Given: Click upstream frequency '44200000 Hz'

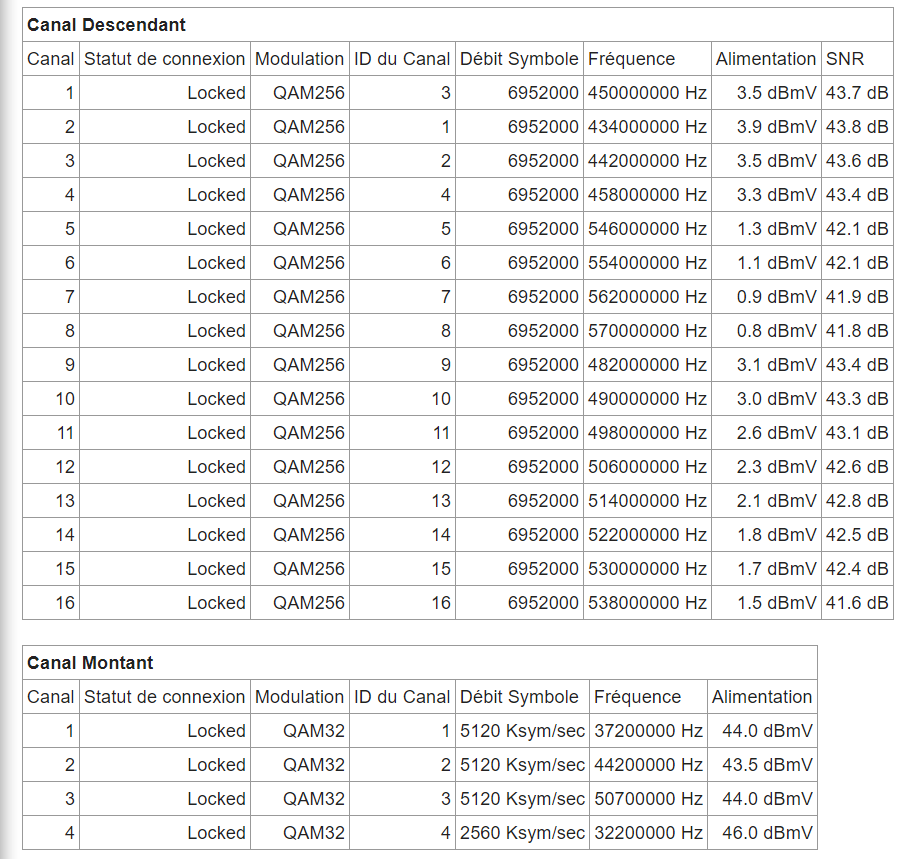Looking at the screenshot, I should tap(648, 765).
